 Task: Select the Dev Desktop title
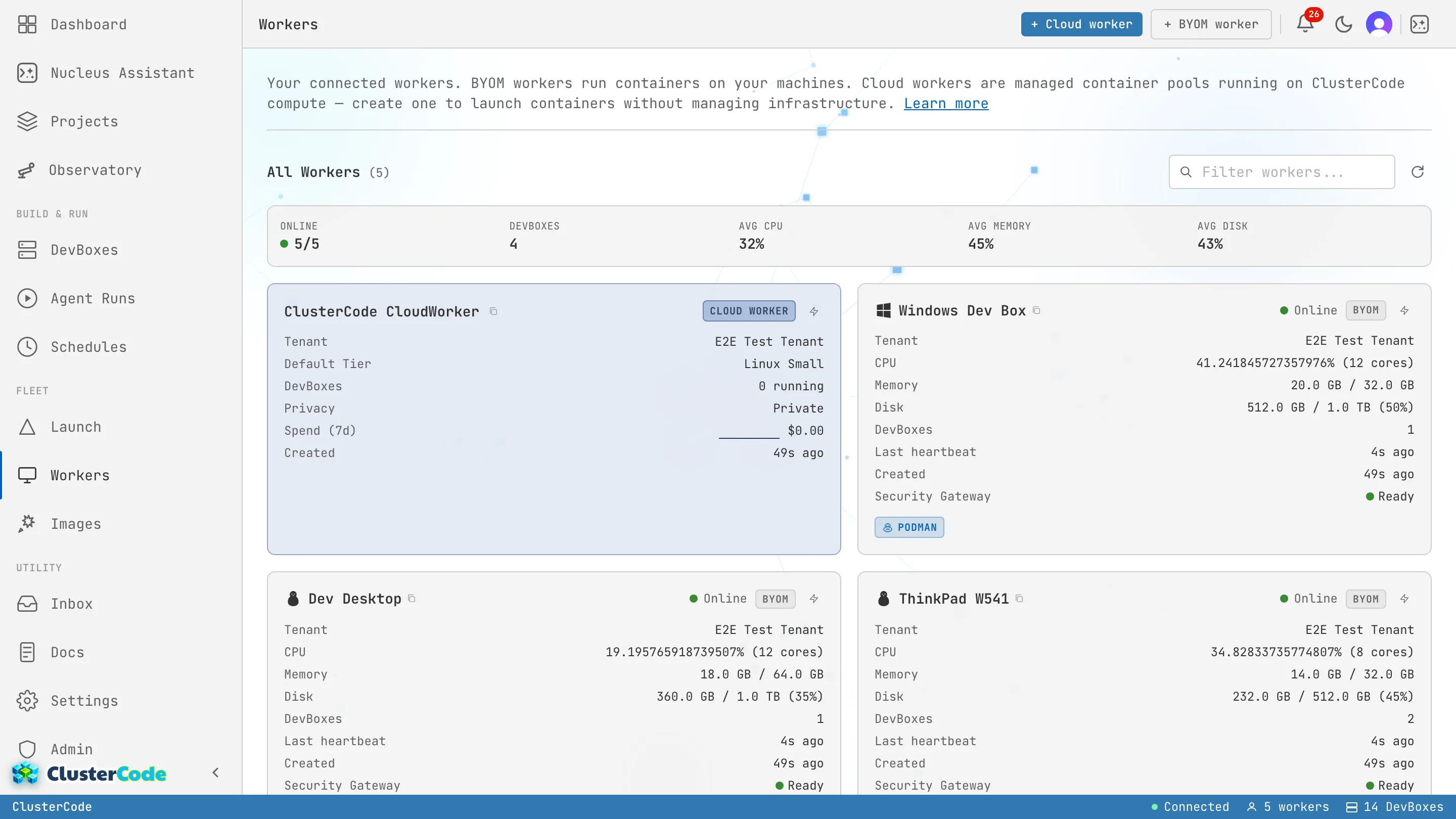(x=355, y=599)
